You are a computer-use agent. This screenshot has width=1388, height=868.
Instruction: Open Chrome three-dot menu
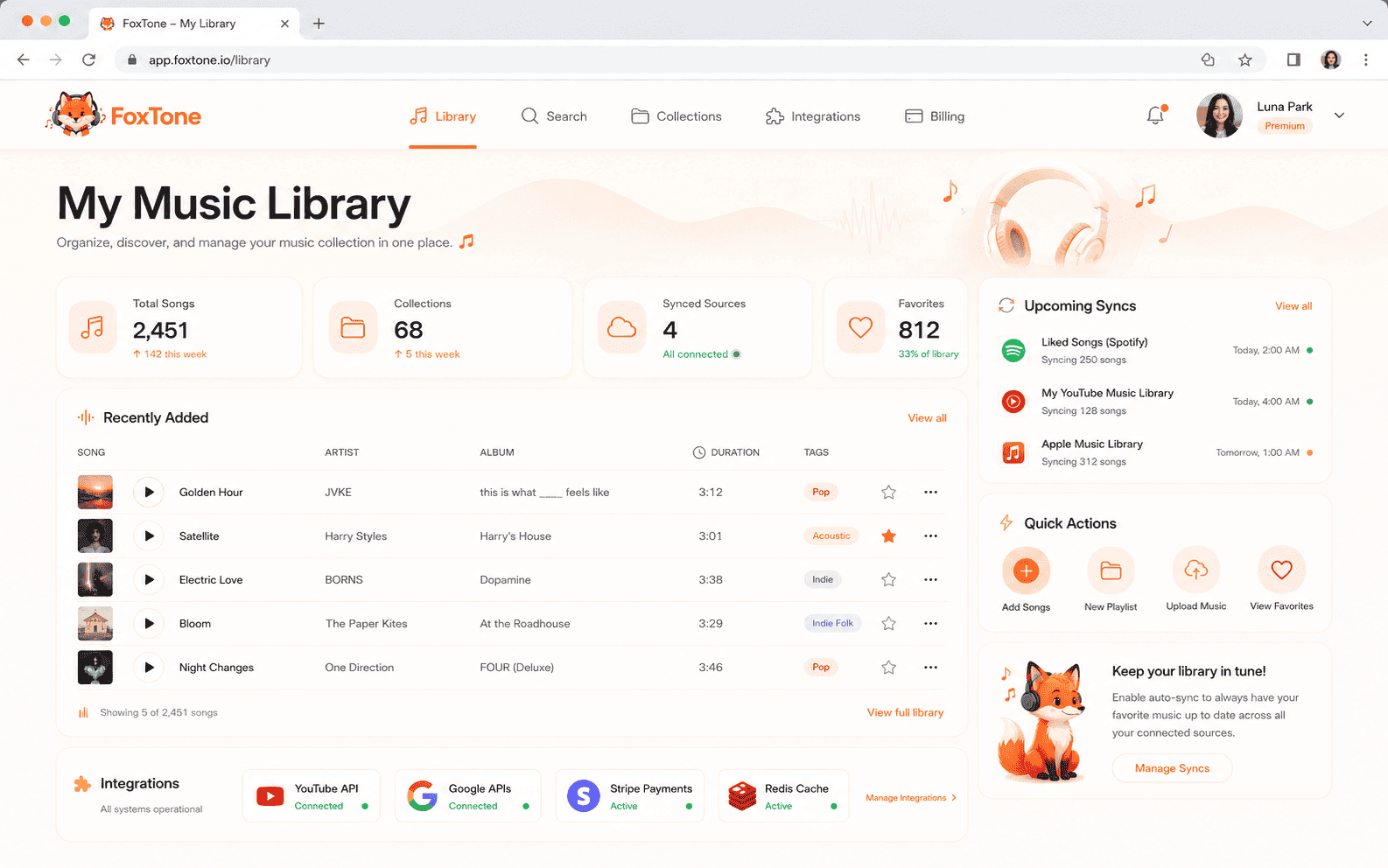click(x=1365, y=59)
